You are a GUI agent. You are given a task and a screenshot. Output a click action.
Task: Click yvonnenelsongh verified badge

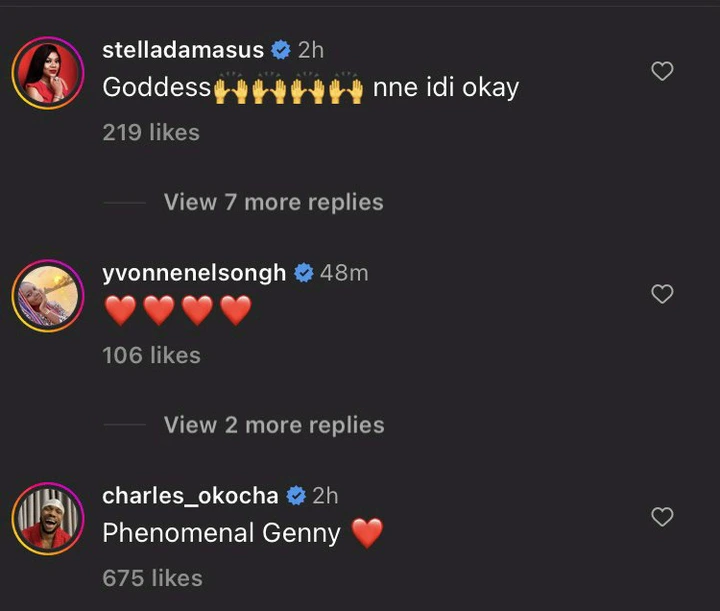click(303, 273)
